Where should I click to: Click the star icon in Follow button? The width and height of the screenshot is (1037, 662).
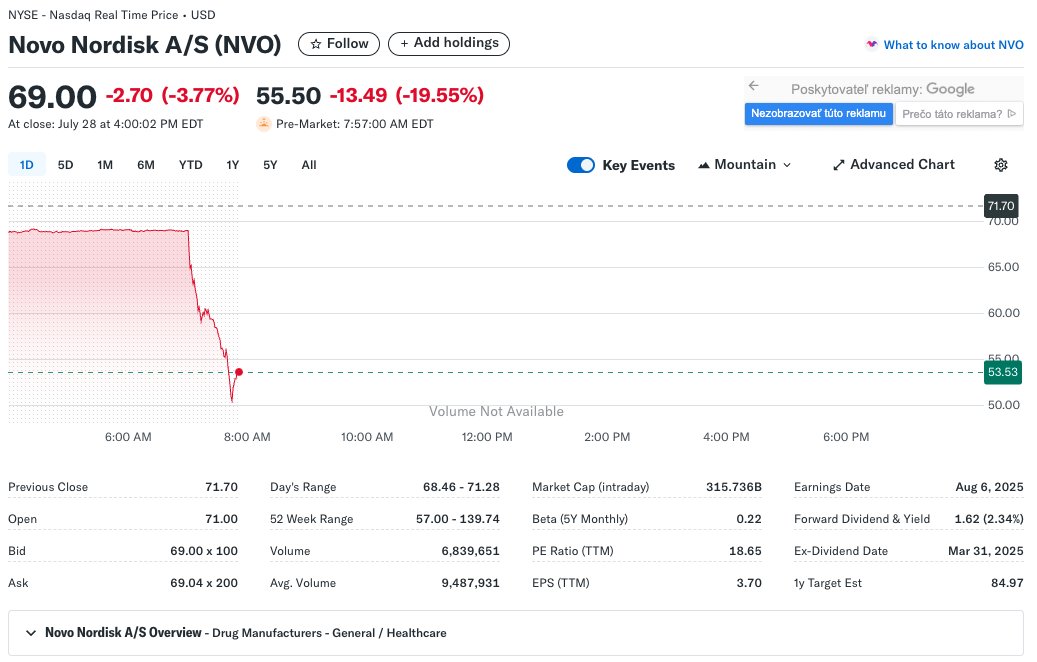315,44
